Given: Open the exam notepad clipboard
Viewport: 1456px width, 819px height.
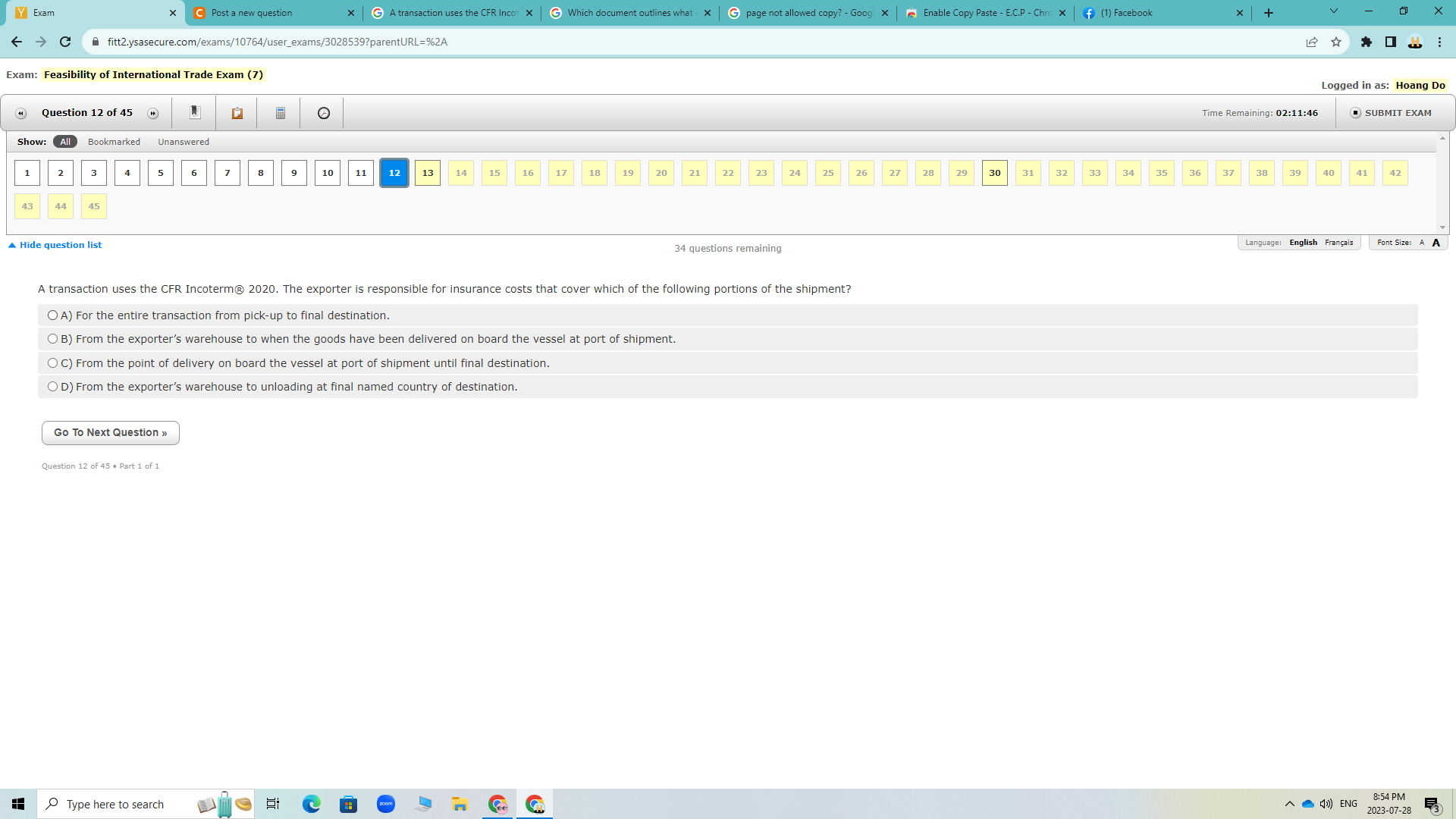Looking at the screenshot, I should 237,112.
